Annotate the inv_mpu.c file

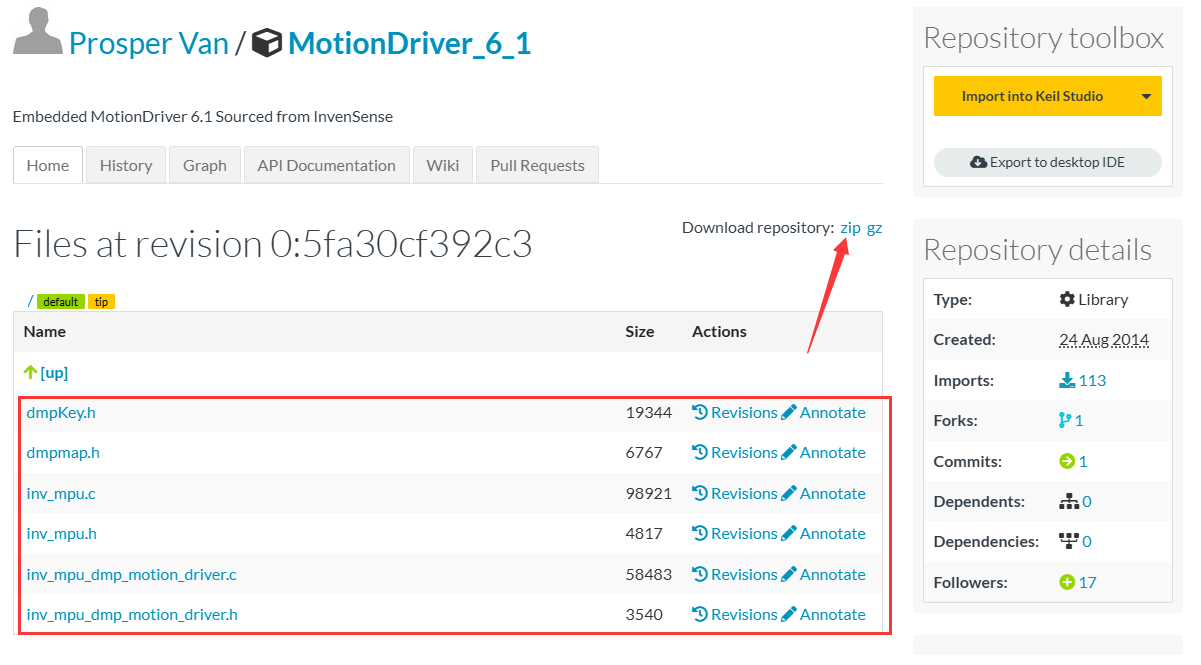coord(823,493)
